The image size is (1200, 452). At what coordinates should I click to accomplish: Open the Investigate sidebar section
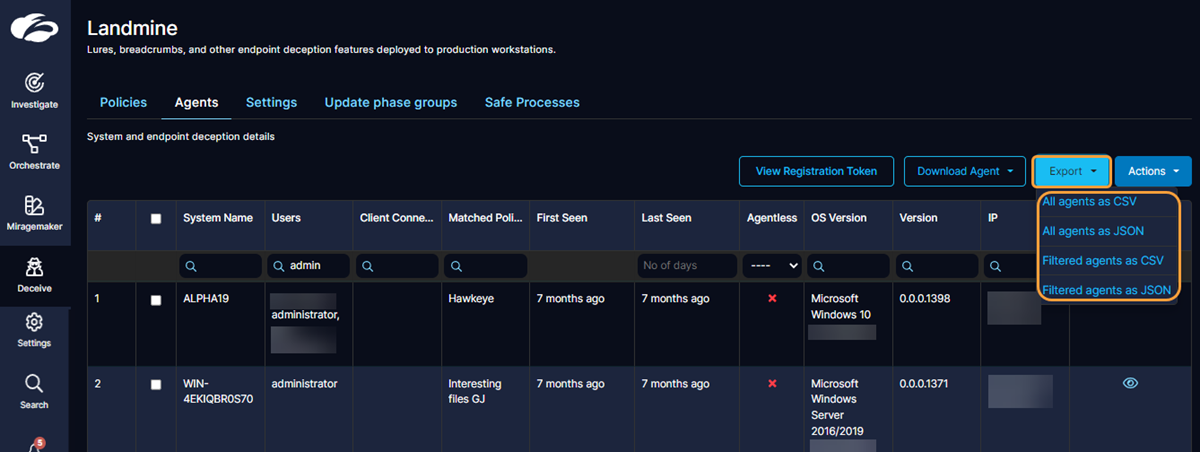point(34,89)
